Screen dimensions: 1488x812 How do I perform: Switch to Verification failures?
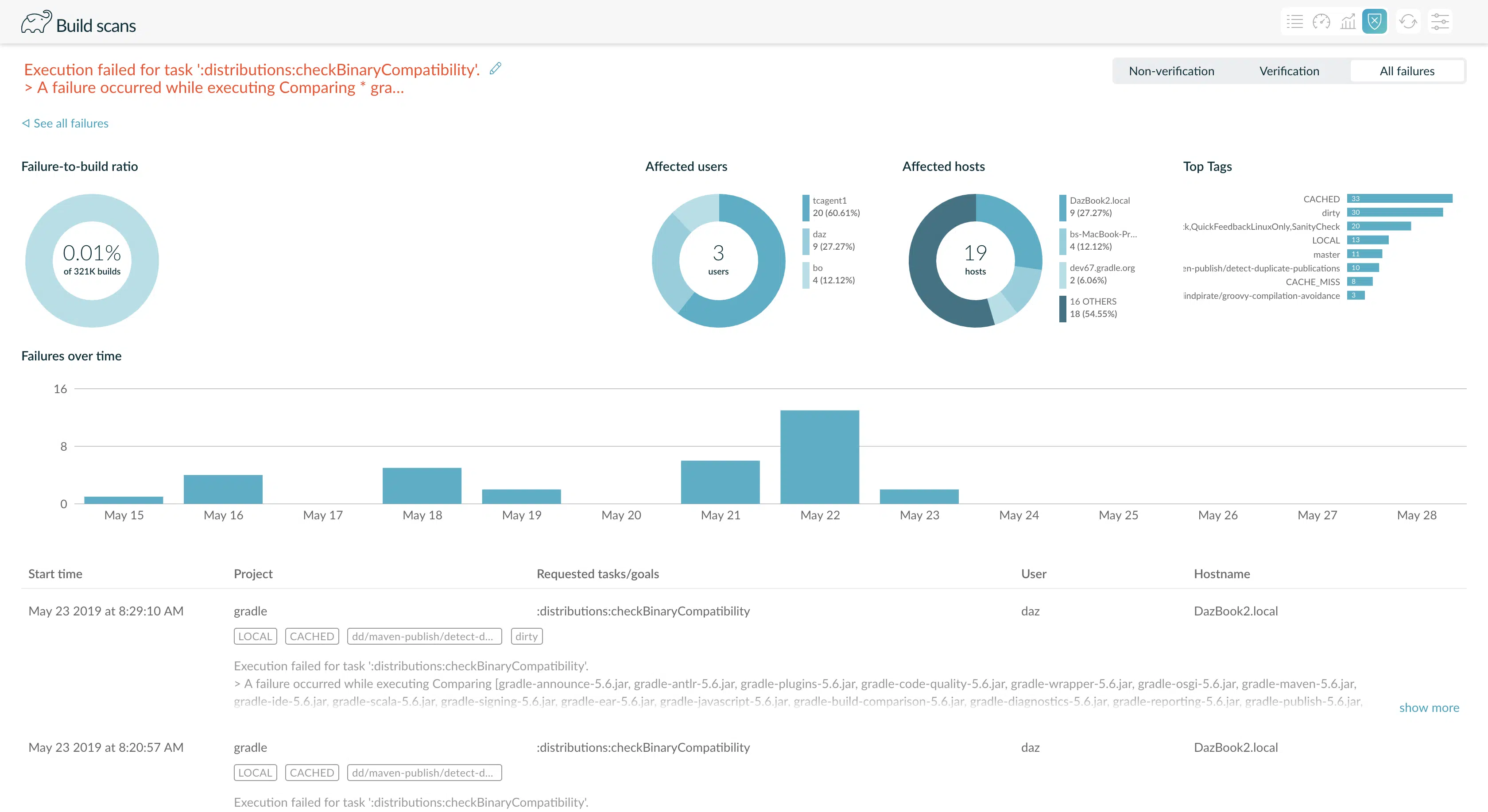tap(1289, 71)
